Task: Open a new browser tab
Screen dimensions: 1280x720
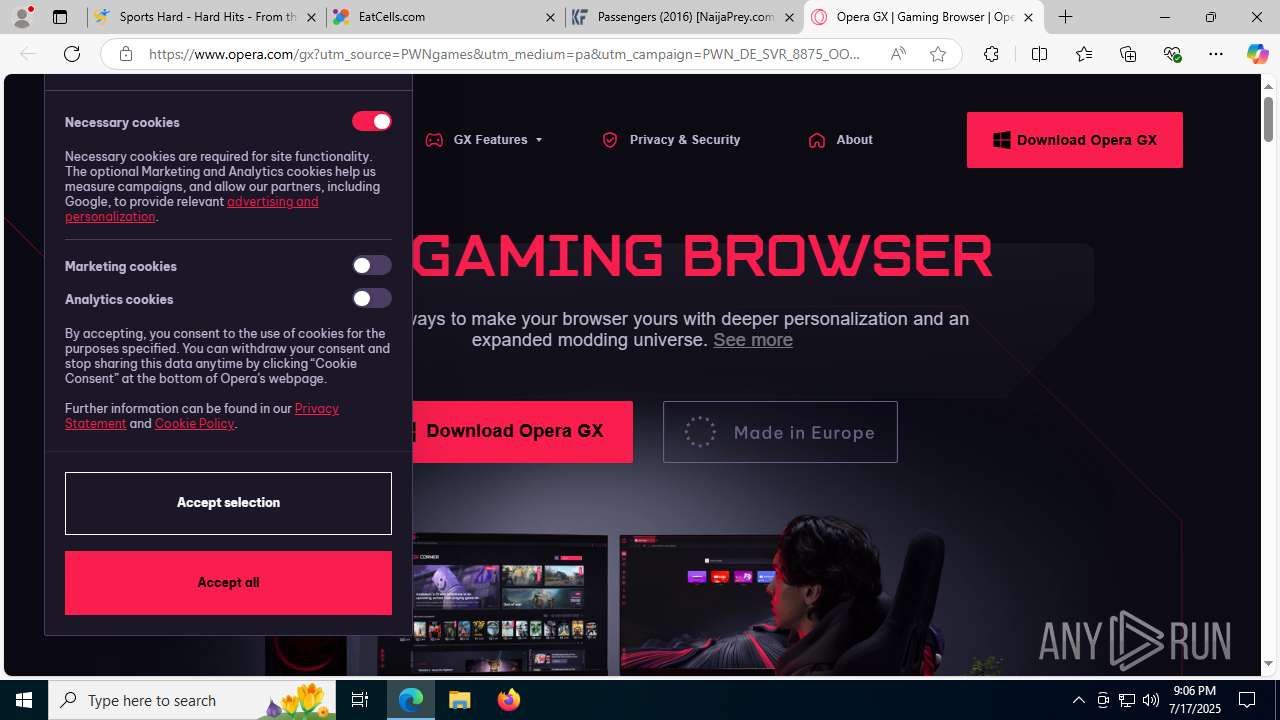Action: 1066,17
